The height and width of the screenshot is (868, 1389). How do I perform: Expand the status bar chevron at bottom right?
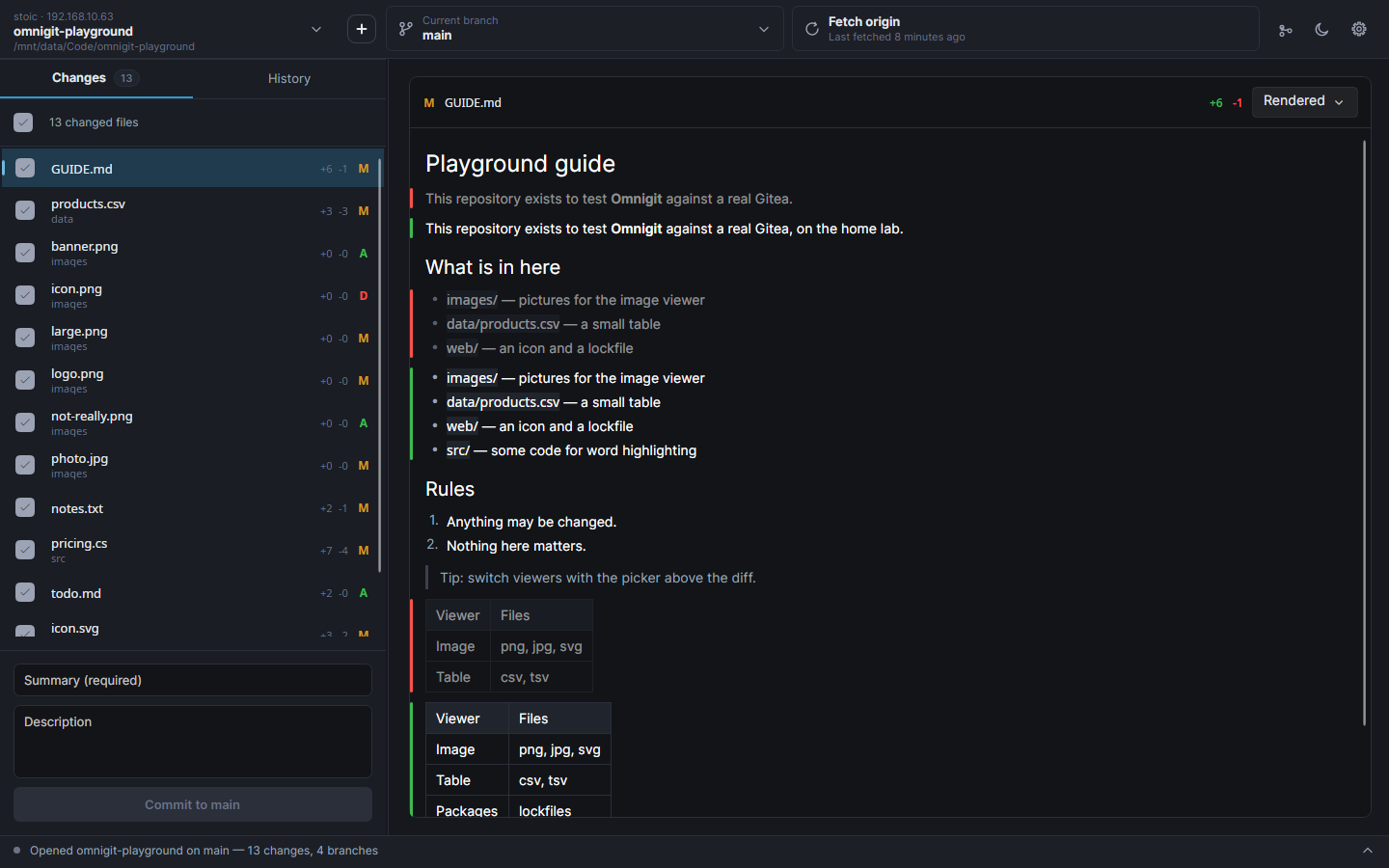click(x=1367, y=851)
